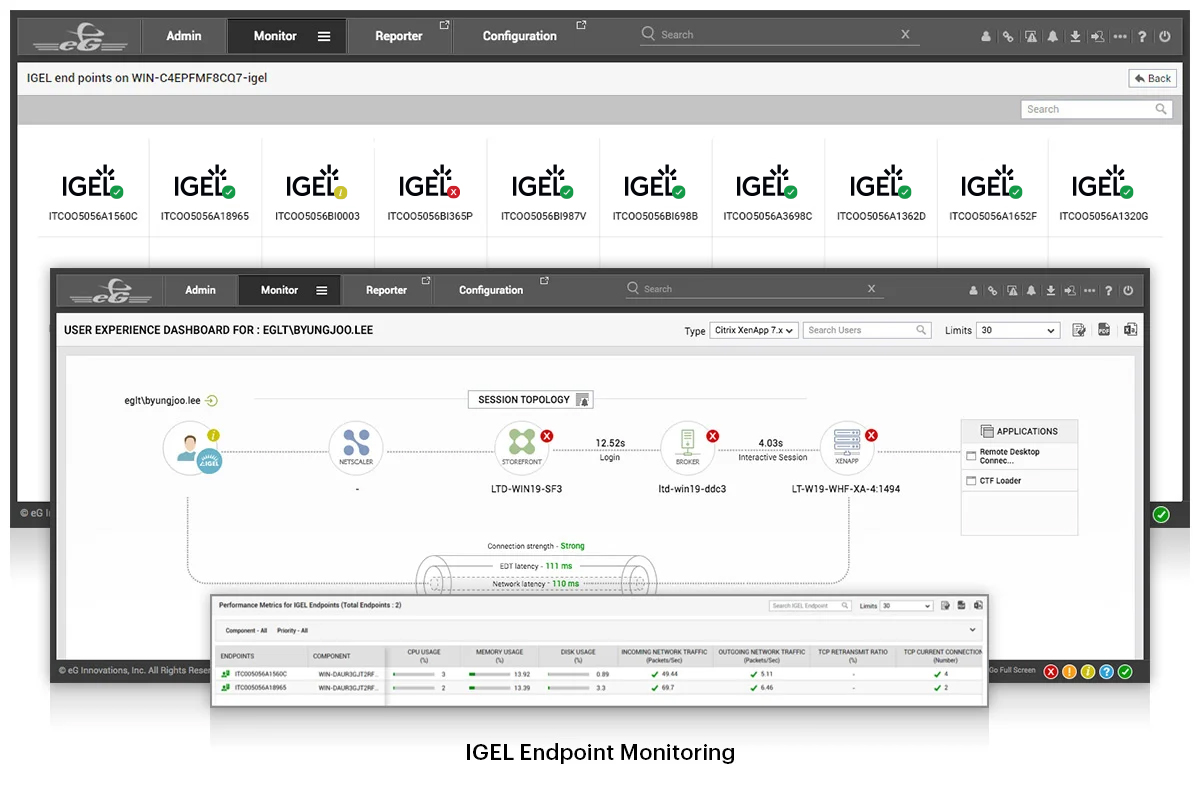This screenshot has height=790, width=1200.
Task: Click the Disk Usage column header
Action: click(578, 656)
